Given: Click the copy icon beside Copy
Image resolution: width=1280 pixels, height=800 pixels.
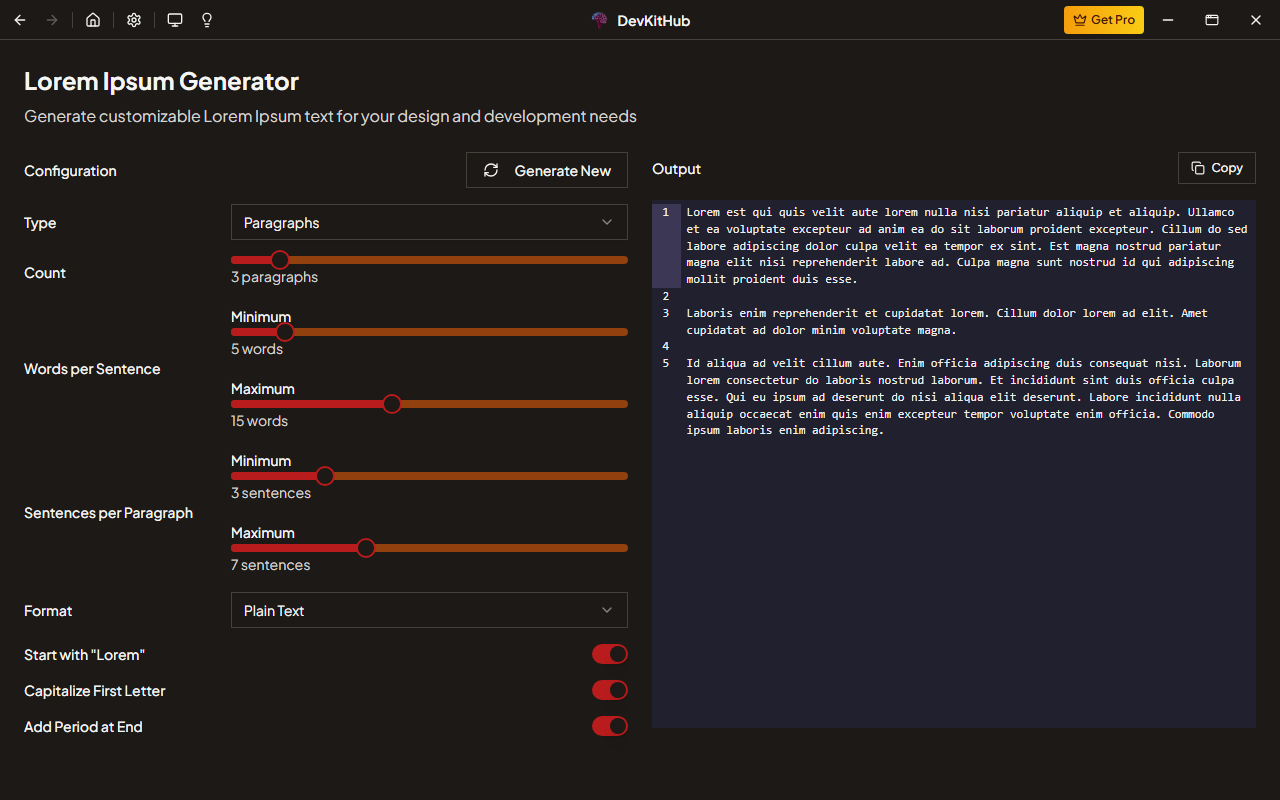Looking at the screenshot, I should coord(1198,168).
